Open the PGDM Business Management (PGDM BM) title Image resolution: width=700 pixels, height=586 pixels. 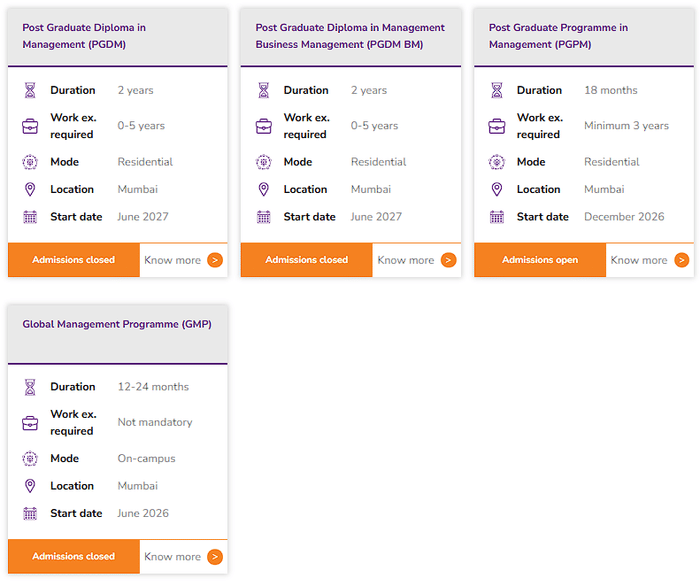coord(350,36)
